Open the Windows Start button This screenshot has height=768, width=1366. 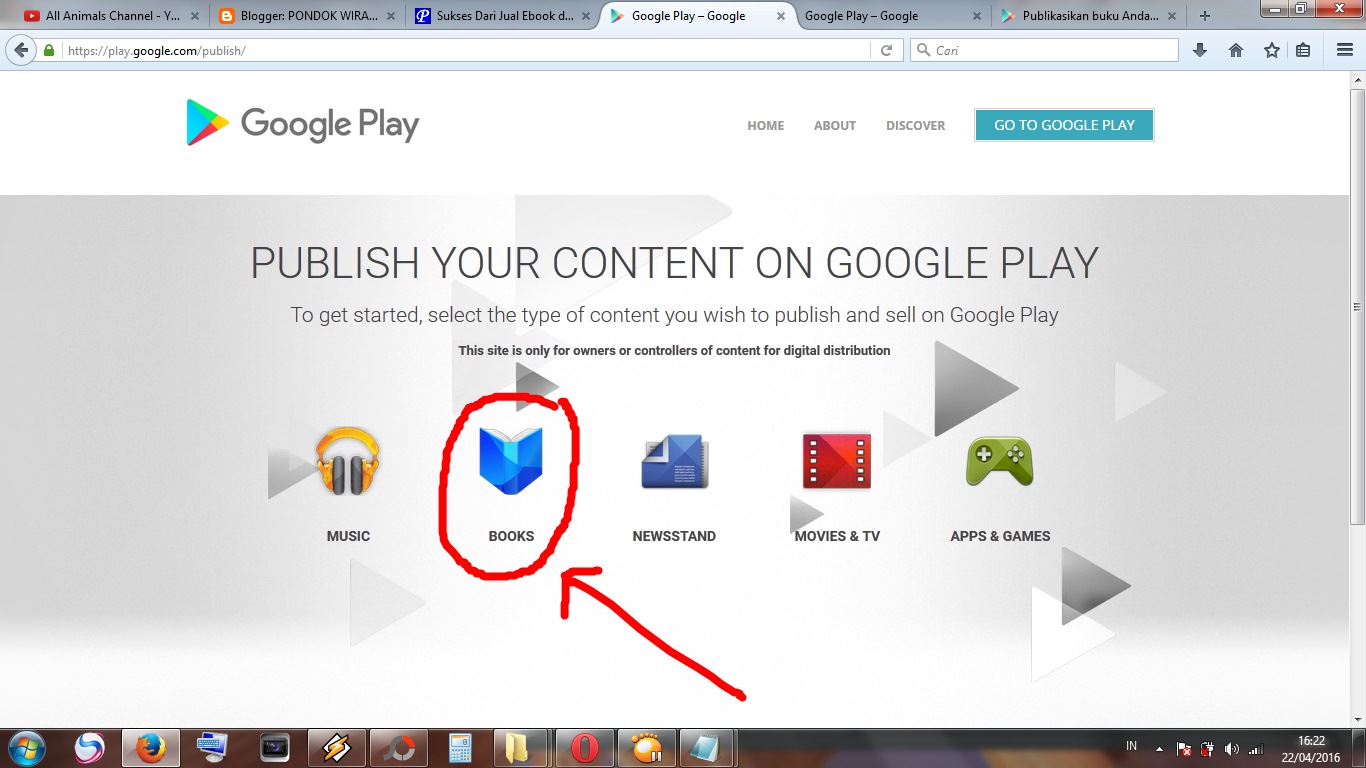click(25, 748)
